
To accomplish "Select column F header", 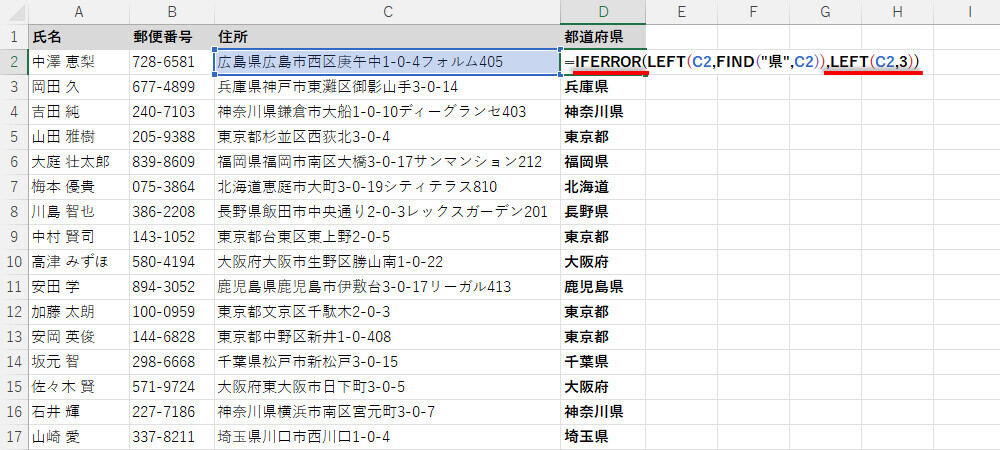I will coord(753,11).
